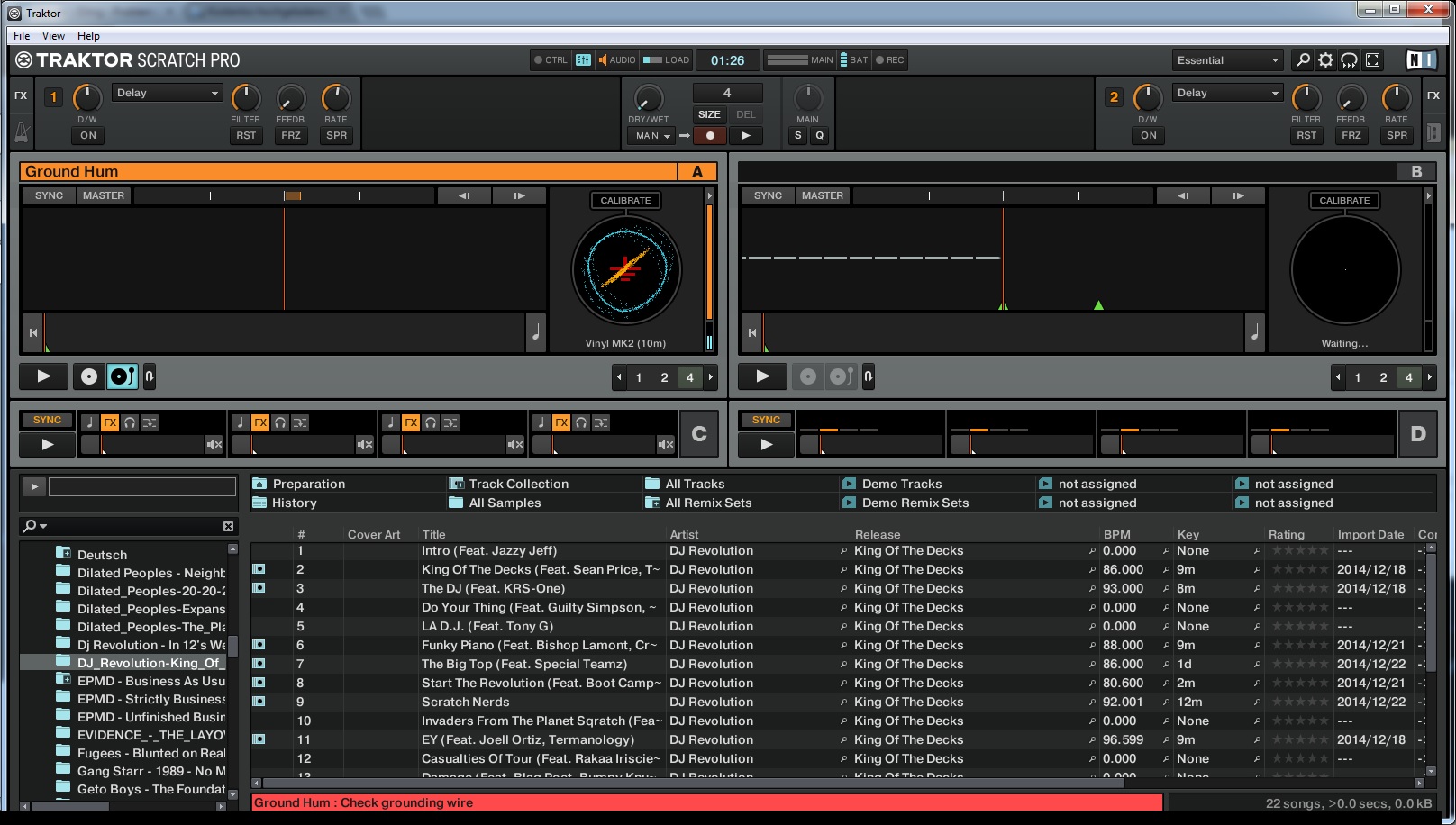Toggle cruise mode headphone icon in header

(x=1350, y=60)
